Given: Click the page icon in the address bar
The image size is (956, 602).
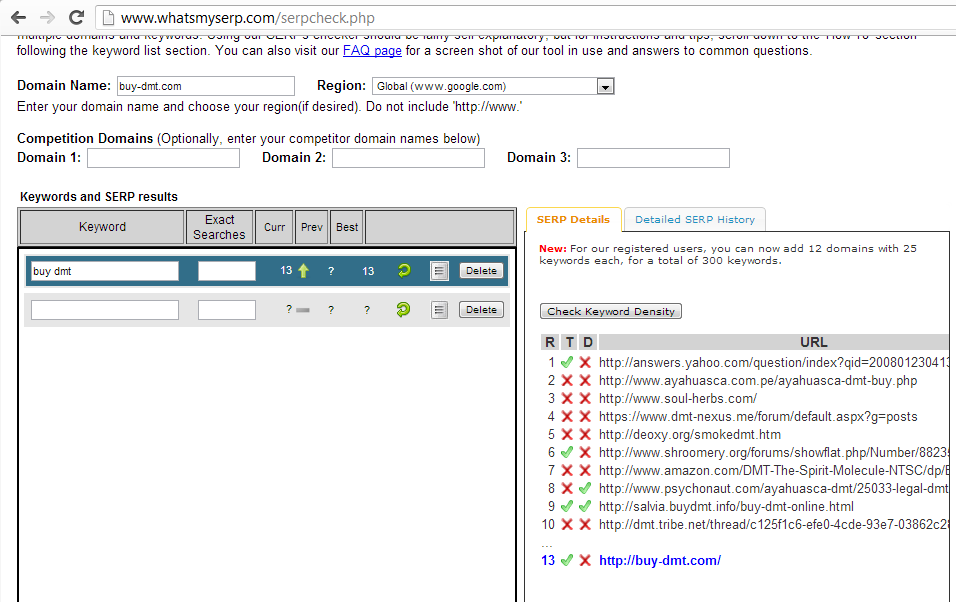Looking at the screenshot, I should (x=106, y=17).
